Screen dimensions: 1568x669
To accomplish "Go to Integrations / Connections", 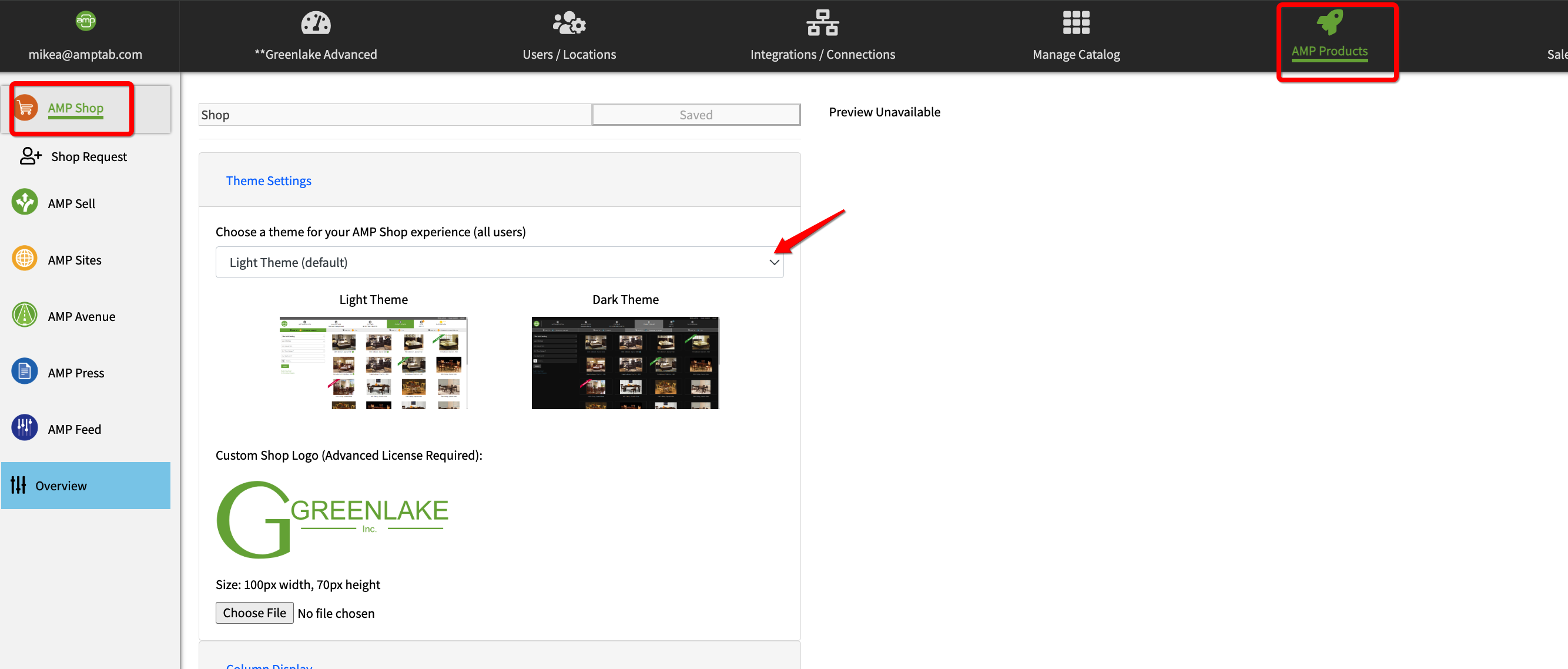I will pos(822,35).
